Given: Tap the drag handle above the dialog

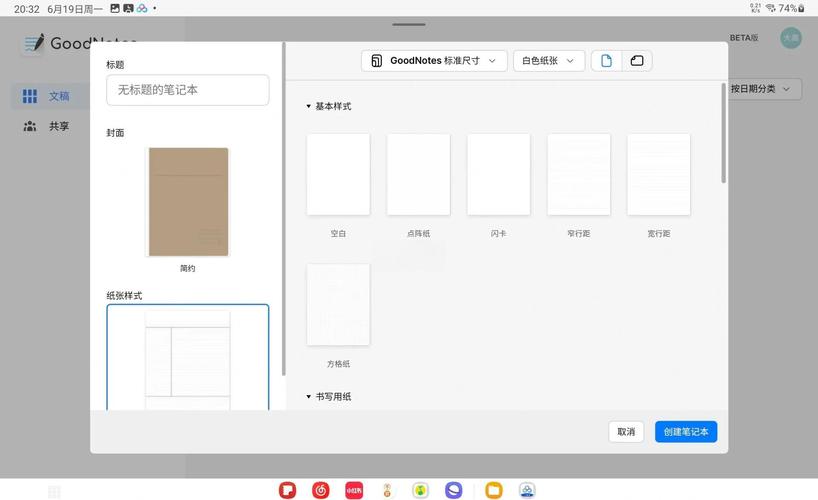Looking at the screenshot, I should click(409, 24).
